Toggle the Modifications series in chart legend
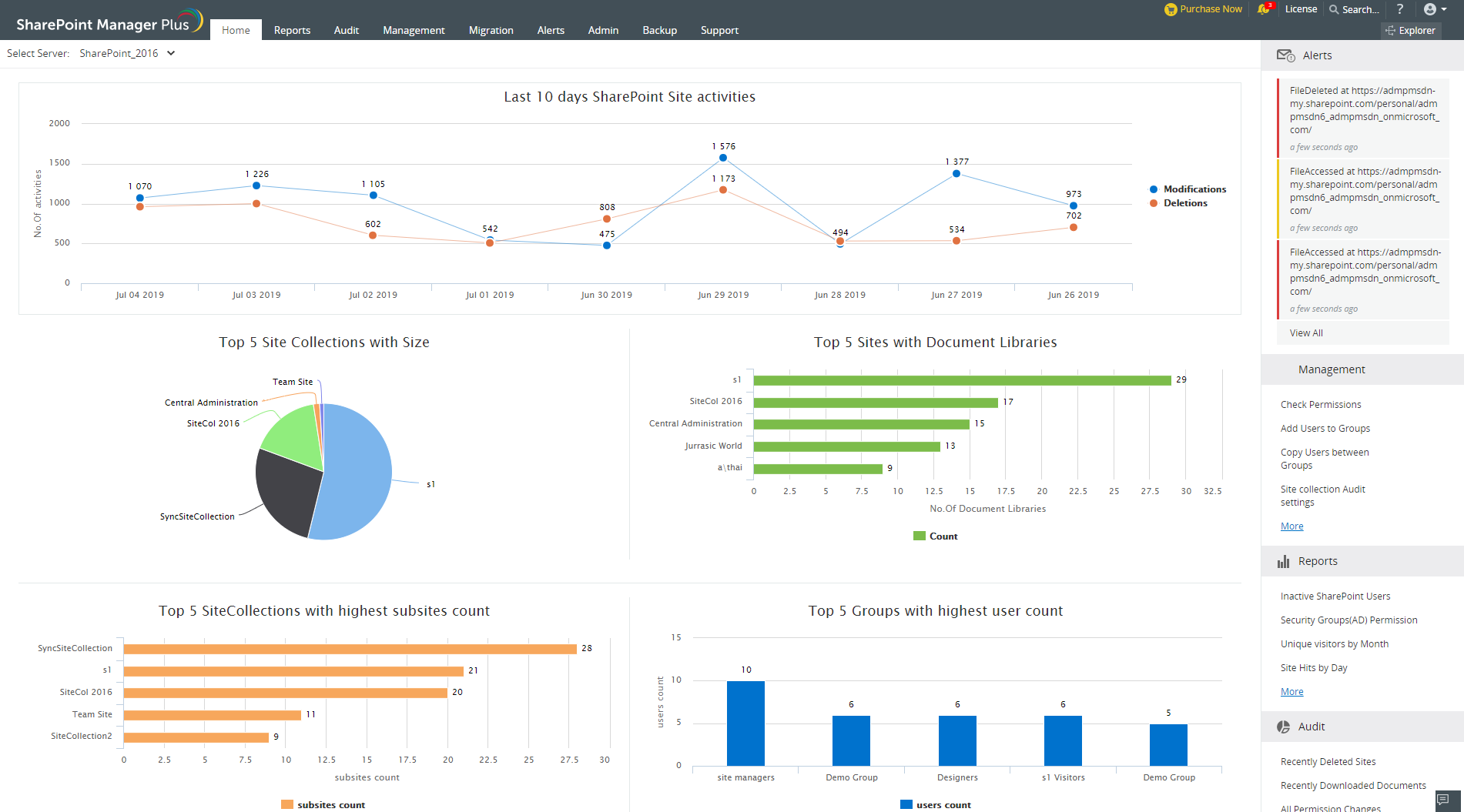1464x812 pixels. click(1188, 189)
